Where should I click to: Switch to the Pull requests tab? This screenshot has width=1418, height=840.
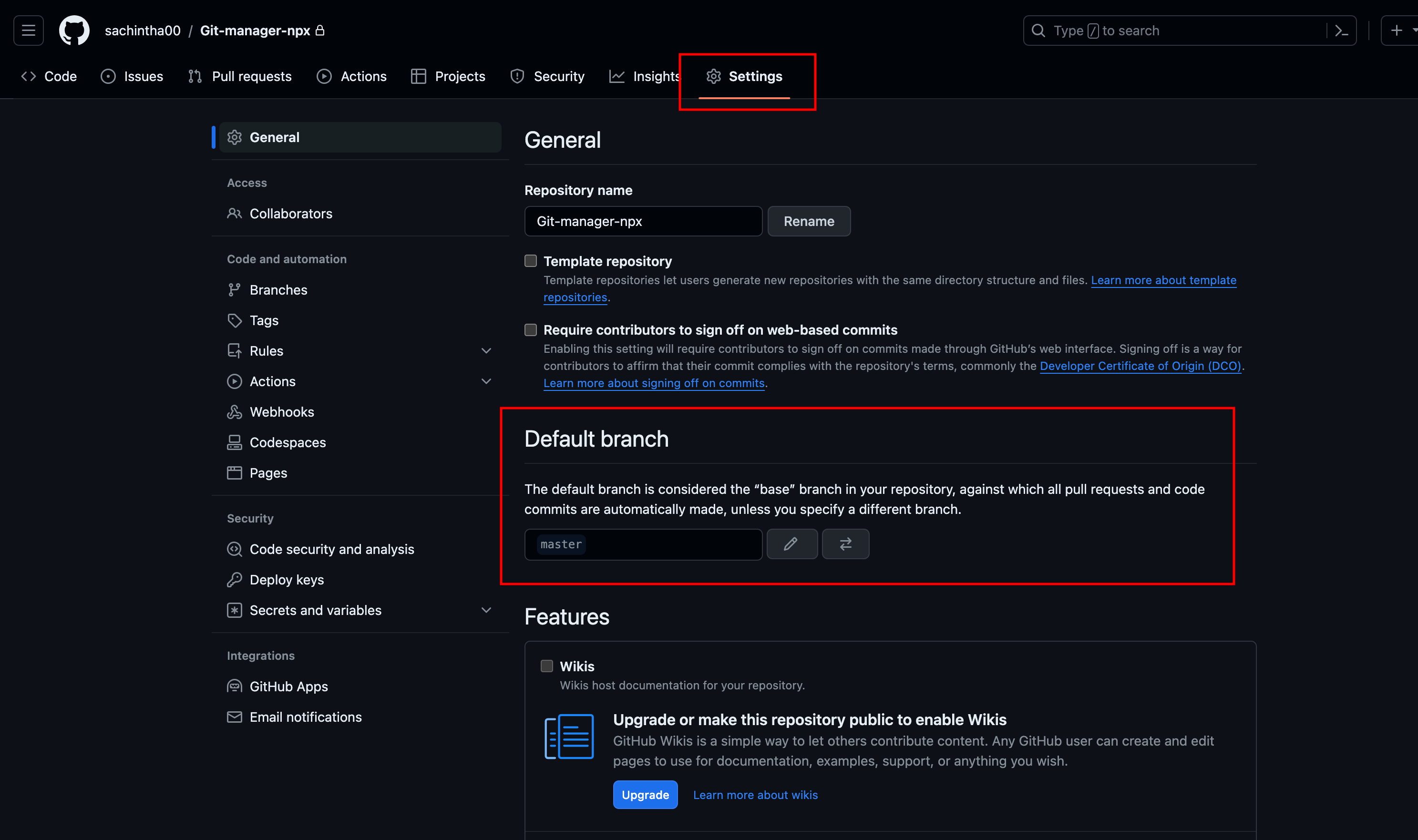coord(240,76)
